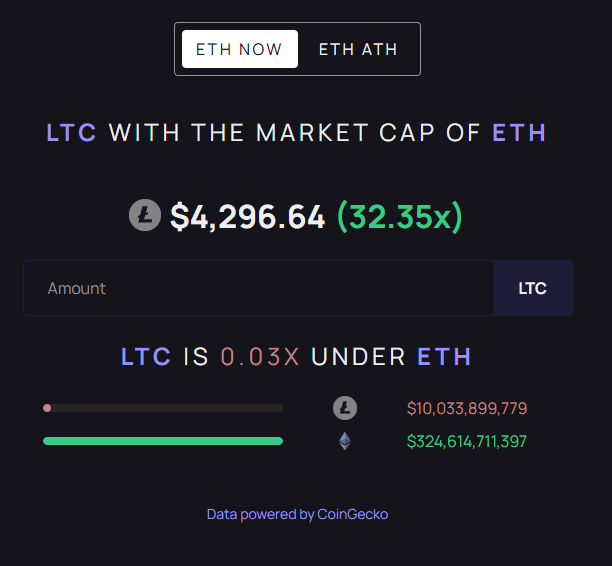Open the Data powered by CoinGecko link
The image size is (612, 566).
pos(297,514)
